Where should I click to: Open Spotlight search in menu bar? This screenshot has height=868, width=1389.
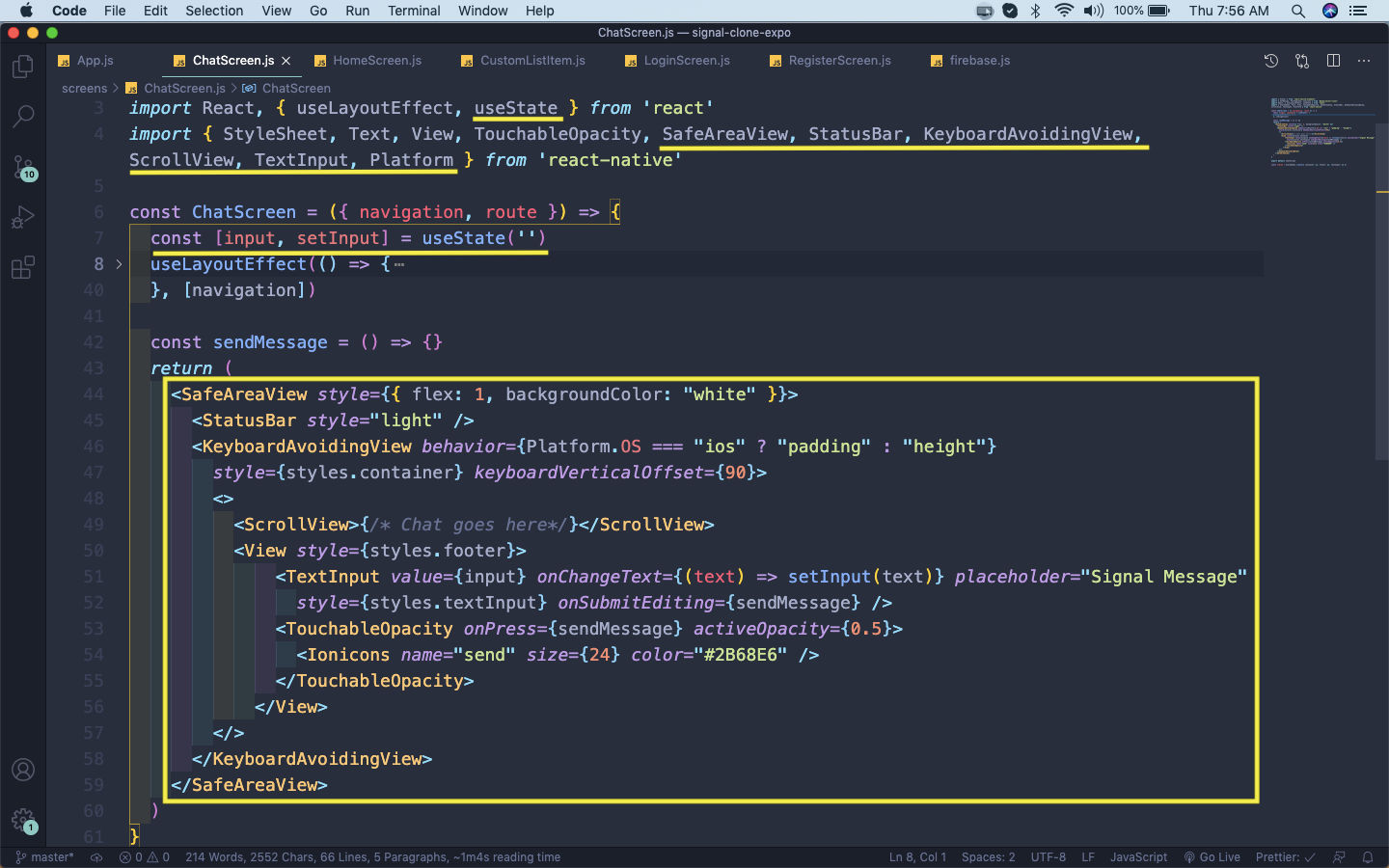point(1298,11)
